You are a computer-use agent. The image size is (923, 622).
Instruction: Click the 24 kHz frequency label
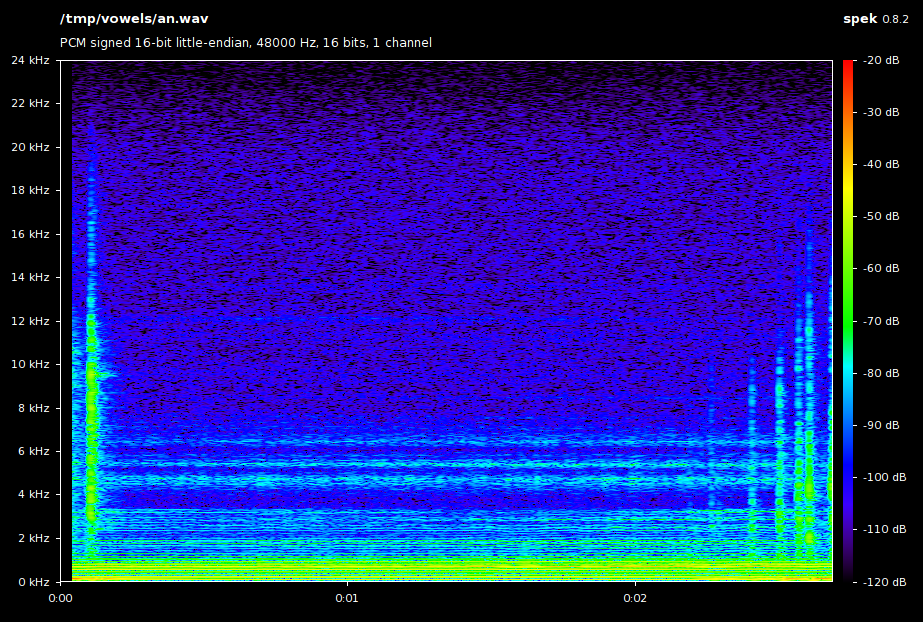(31, 60)
